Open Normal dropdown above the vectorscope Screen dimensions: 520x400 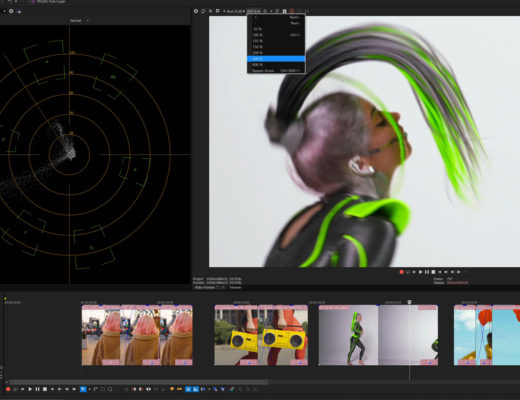tap(79, 20)
